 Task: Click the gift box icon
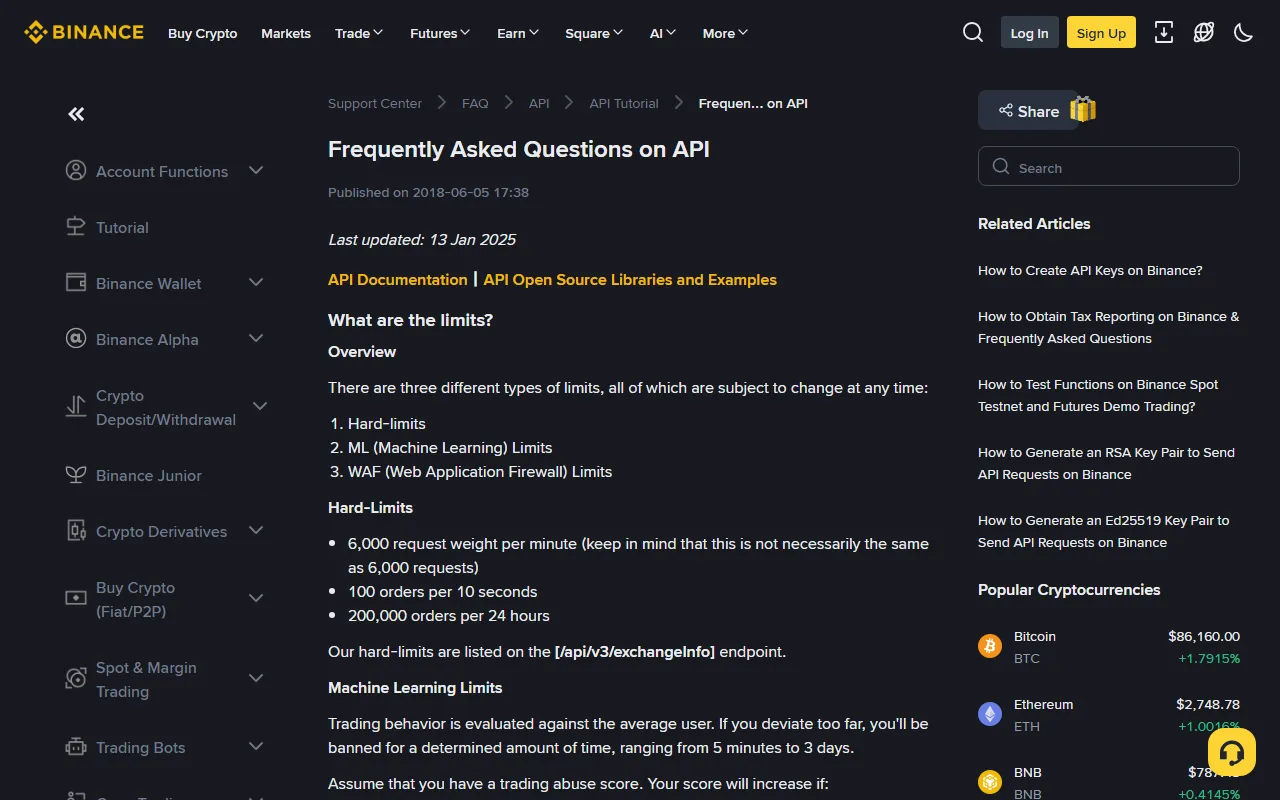tap(1083, 110)
